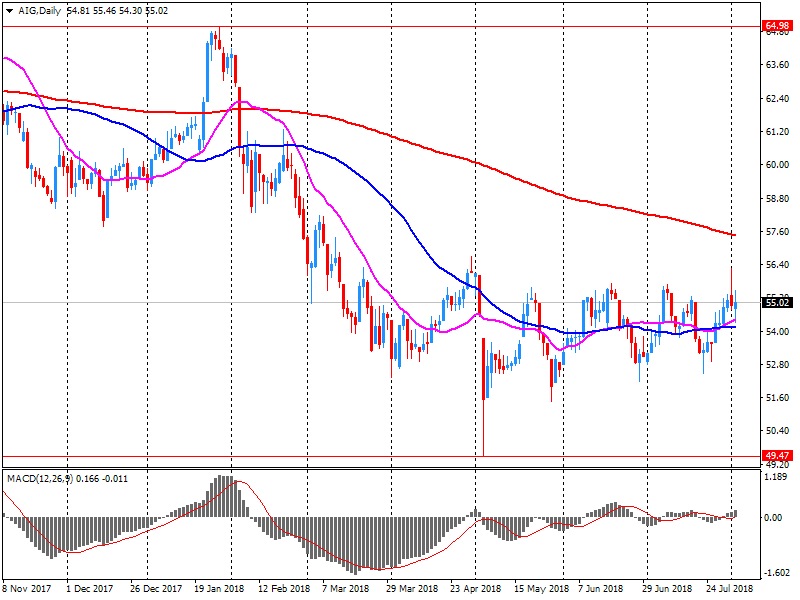
Task: Select the 50.40 price scale value
Action: coord(777,431)
